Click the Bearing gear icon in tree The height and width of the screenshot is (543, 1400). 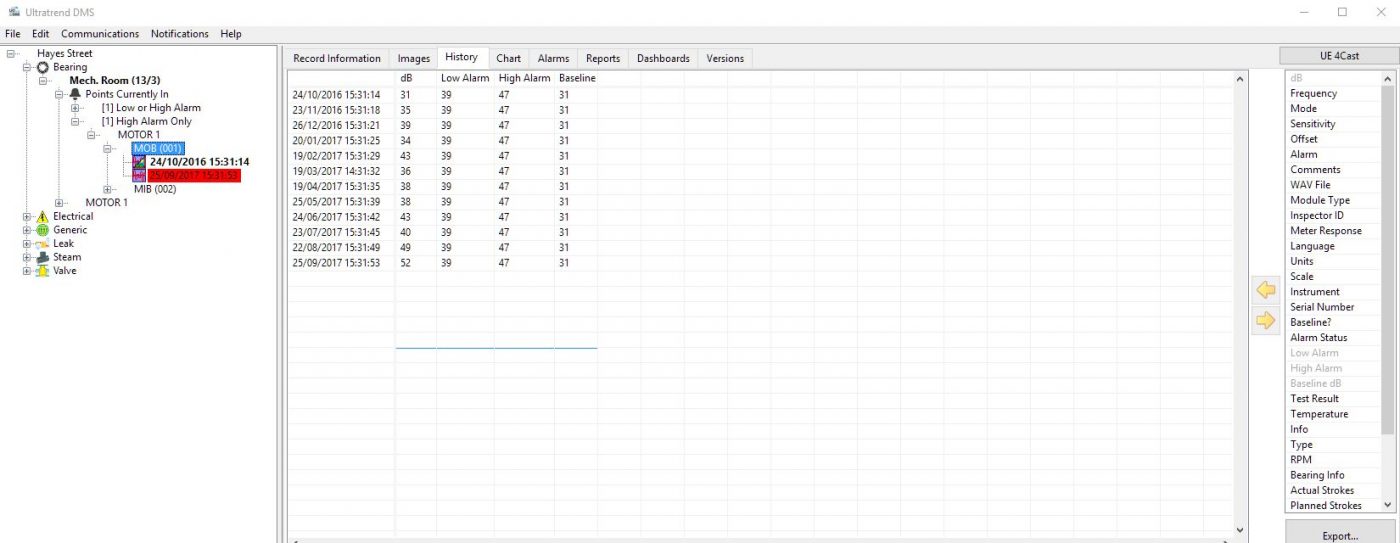[x=43, y=67]
